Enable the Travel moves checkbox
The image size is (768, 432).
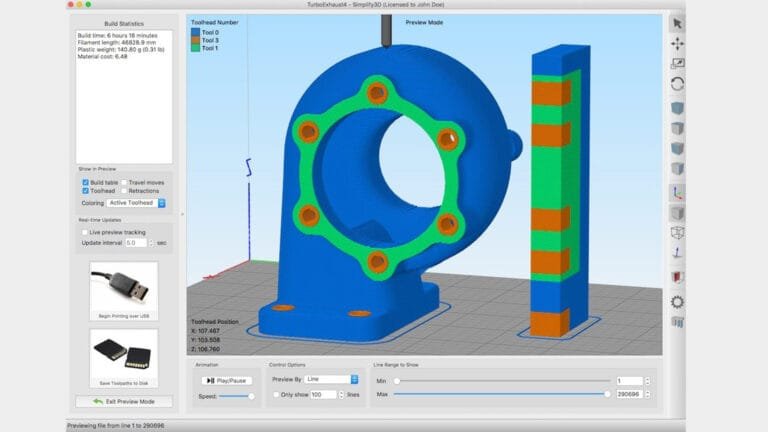point(124,182)
